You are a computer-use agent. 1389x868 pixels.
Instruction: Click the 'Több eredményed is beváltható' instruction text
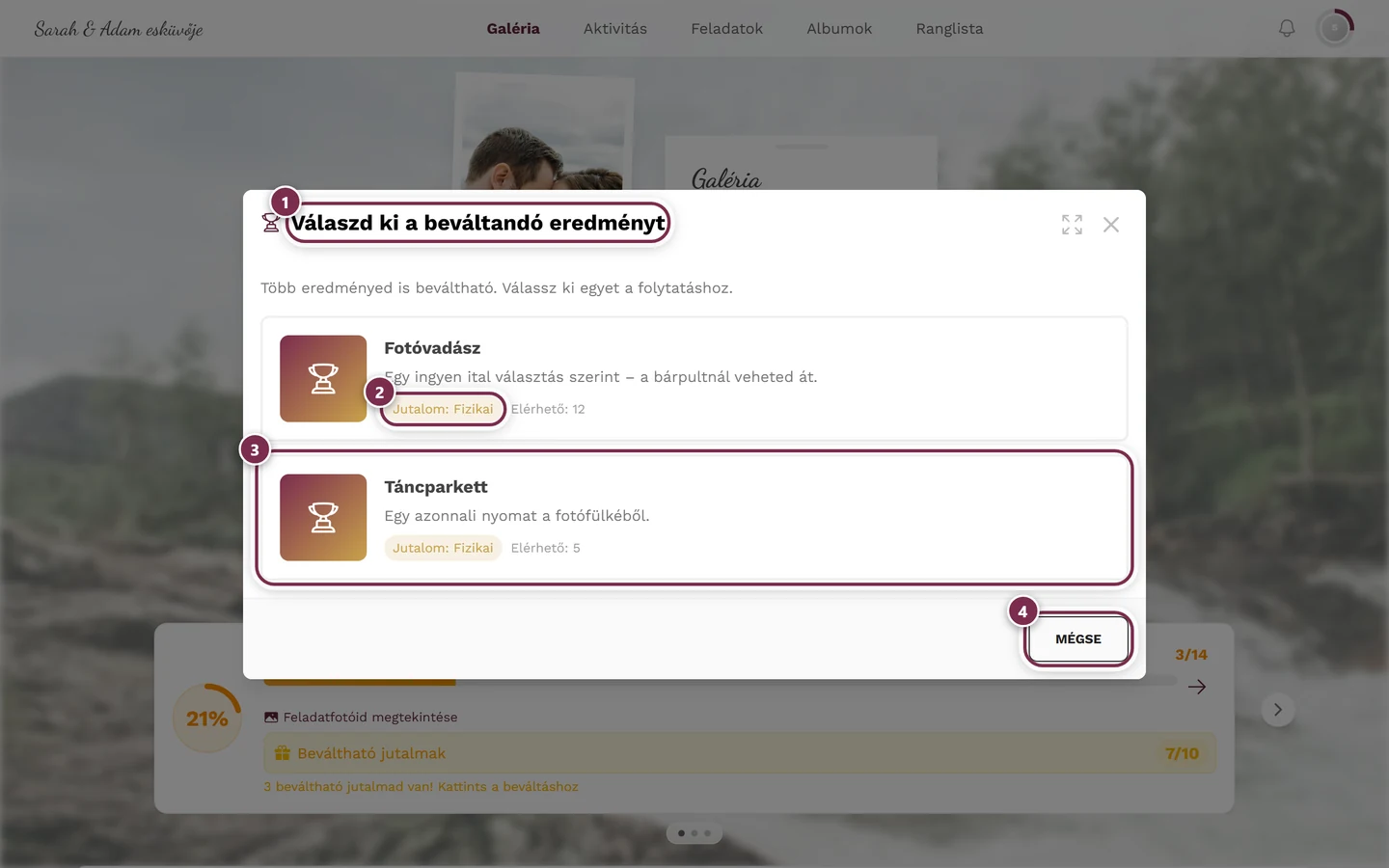click(497, 288)
